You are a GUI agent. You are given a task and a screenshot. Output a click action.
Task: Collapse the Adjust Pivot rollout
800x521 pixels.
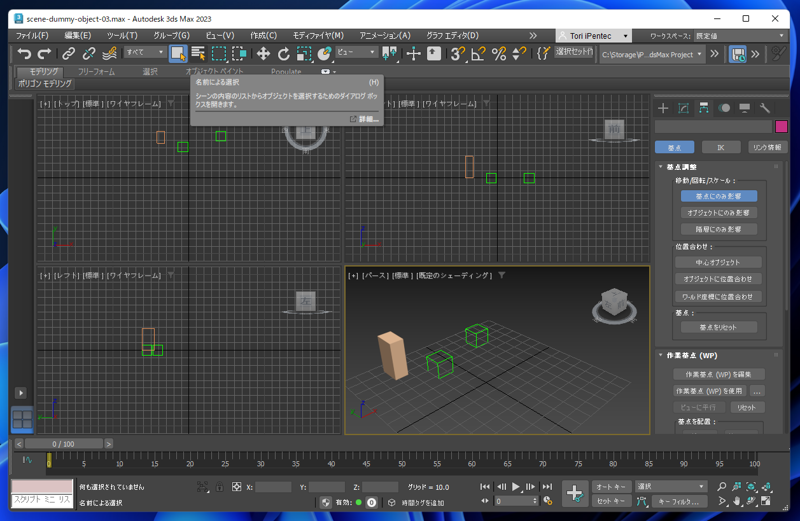pos(682,167)
